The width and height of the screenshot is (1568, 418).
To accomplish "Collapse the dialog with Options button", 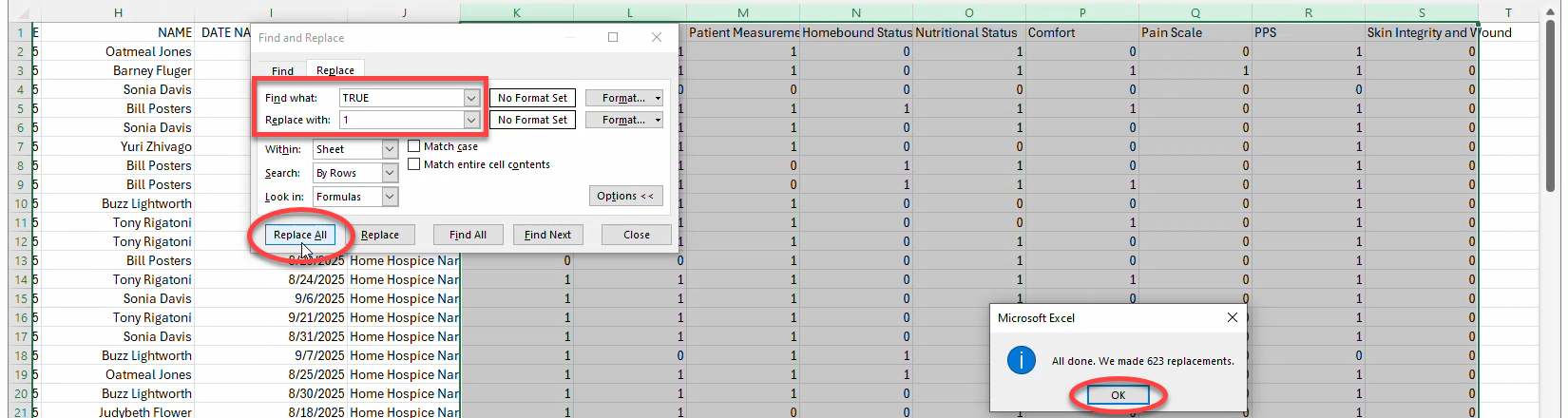I will 625,196.
